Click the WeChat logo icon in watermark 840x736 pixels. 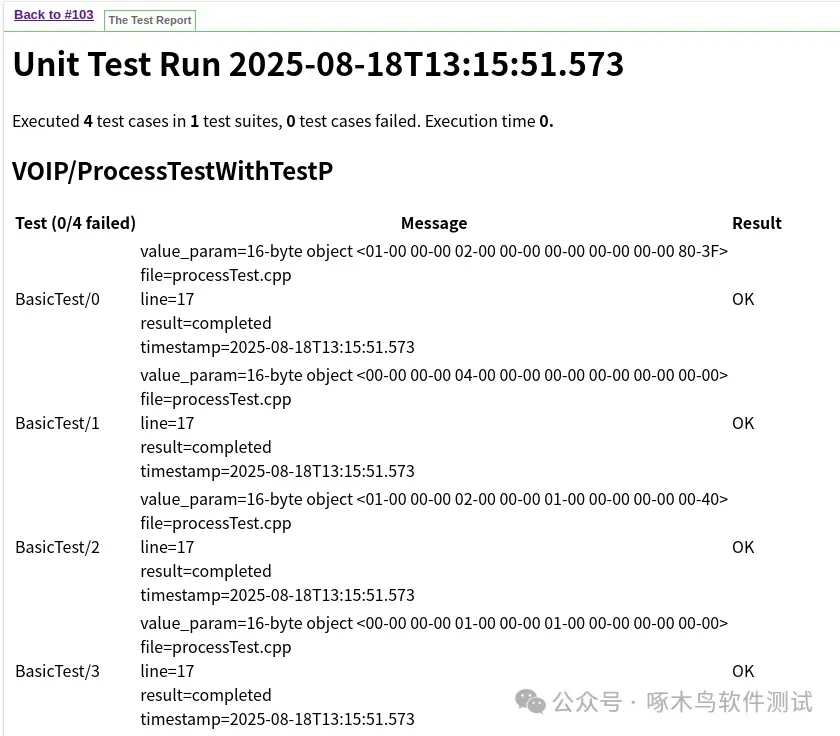point(530,702)
